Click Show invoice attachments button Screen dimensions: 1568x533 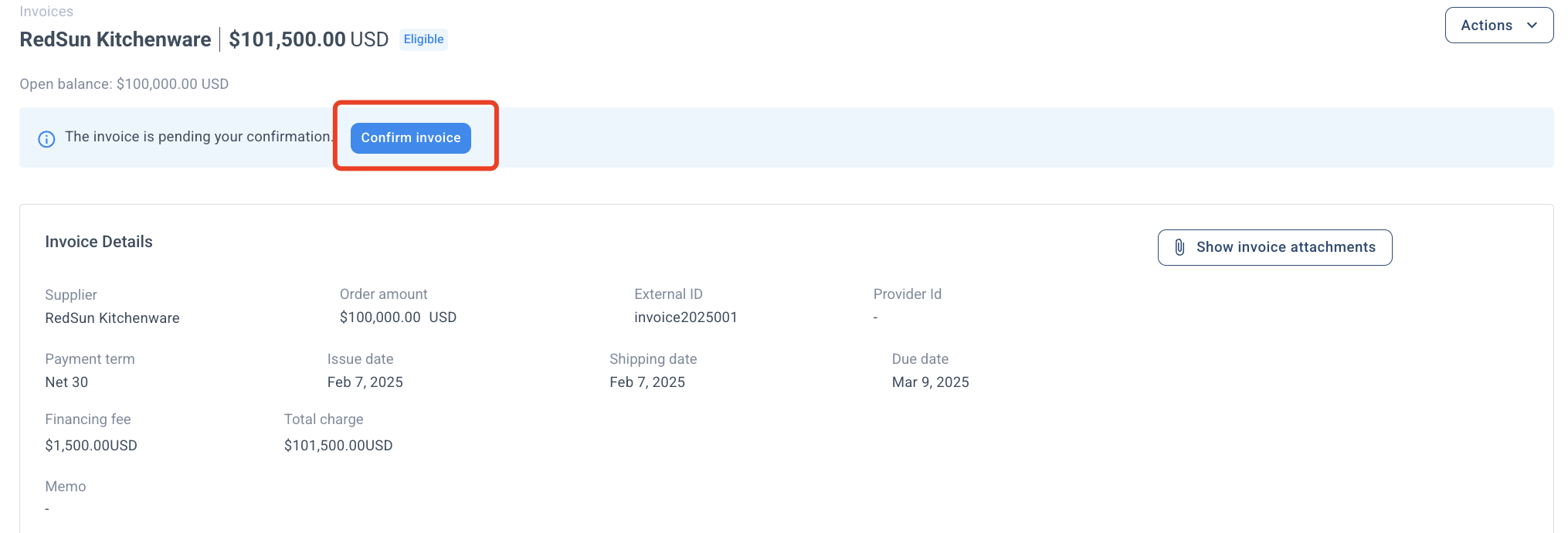pyautogui.click(x=1274, y=247)
